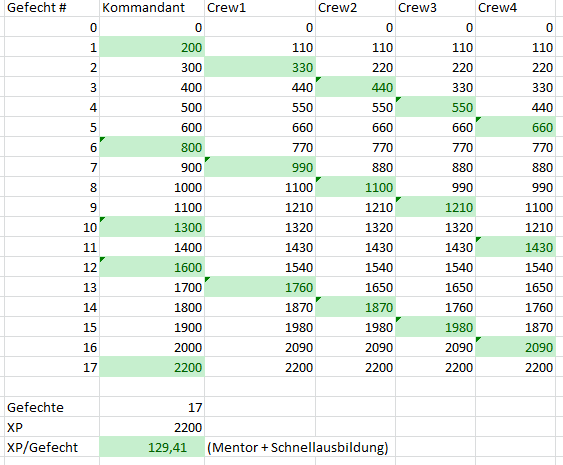Click the XP total cell 2200

point(152,427)
